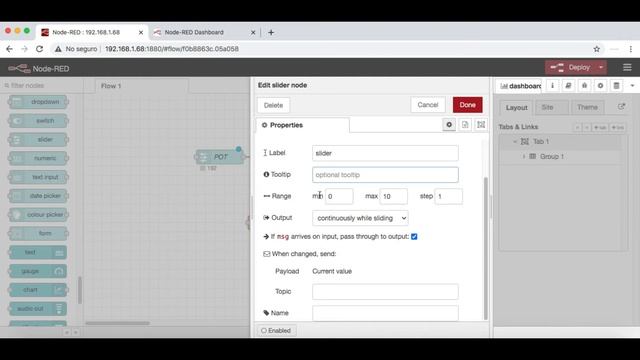Click the colour picker node in palette
Viewport: 640px width, 360px height.
(x=38, y=215)
